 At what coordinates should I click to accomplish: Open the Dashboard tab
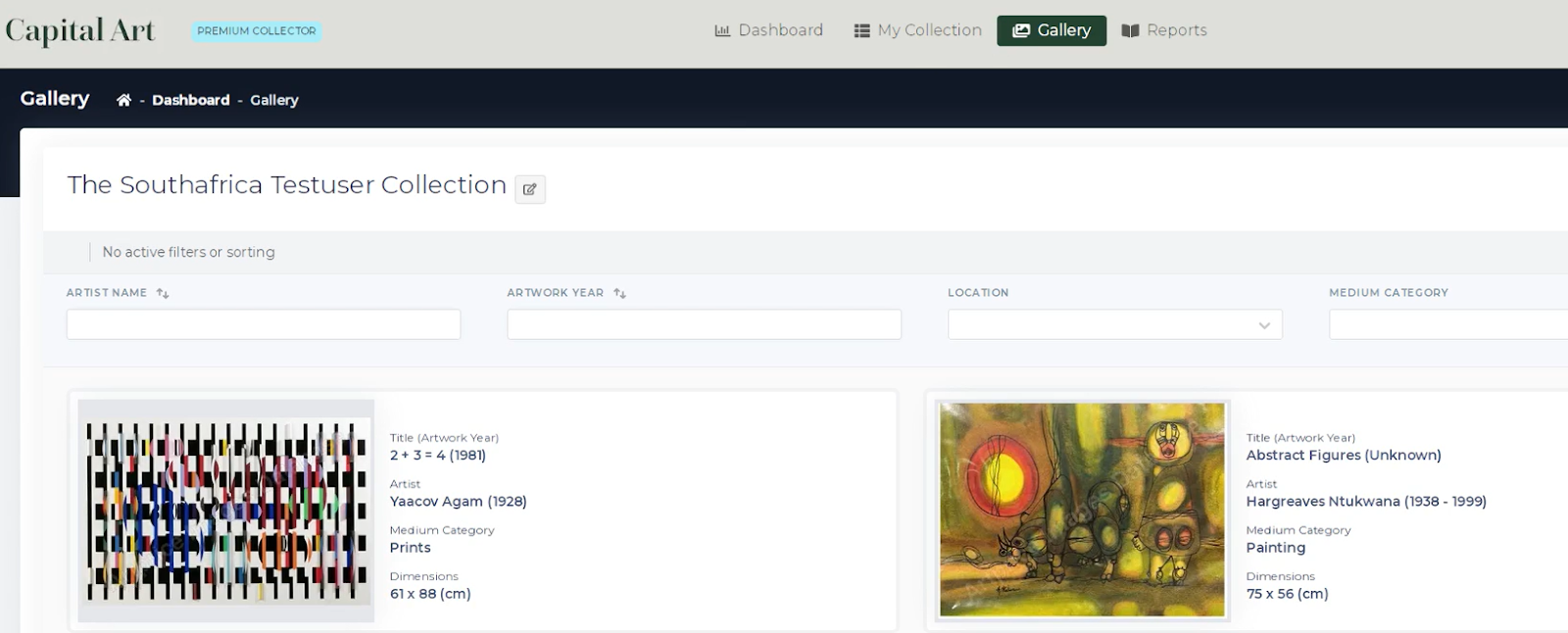click(769, 30)
